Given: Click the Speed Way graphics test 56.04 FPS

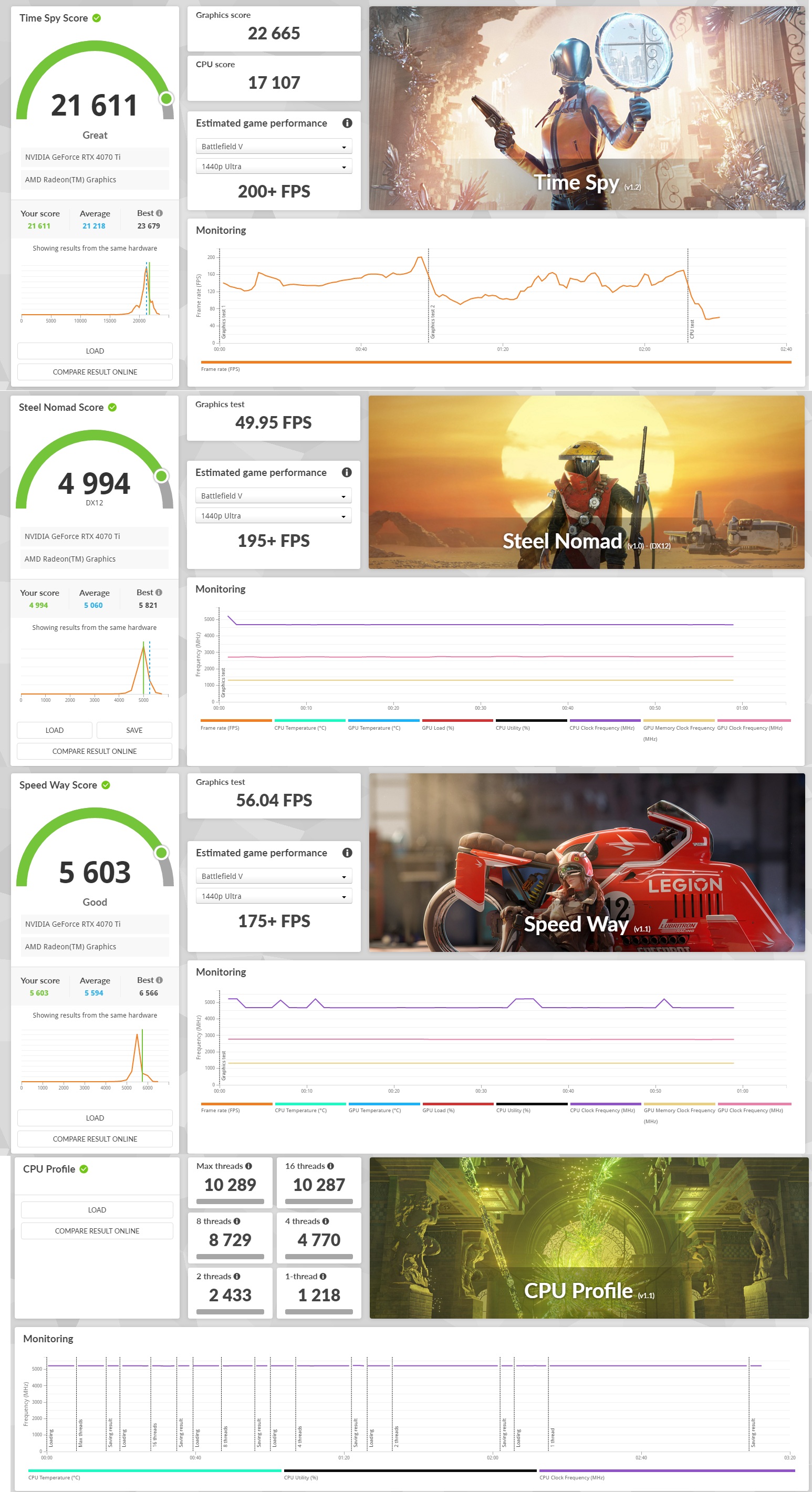Looking at the screenshot, I should [274, 801].
